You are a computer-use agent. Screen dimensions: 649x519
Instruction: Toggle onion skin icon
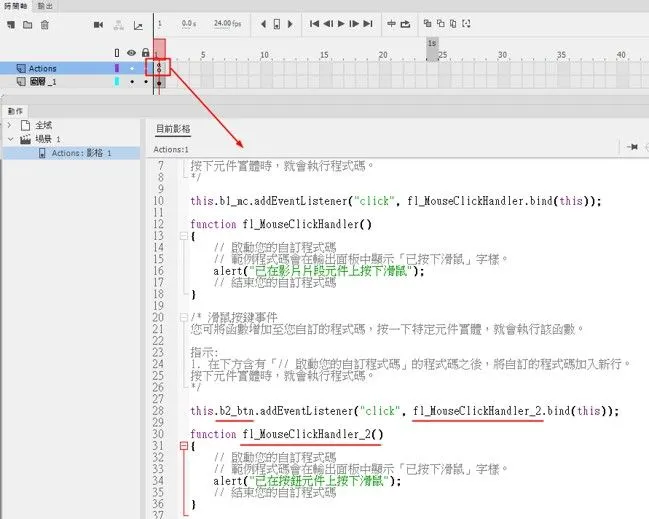point(428,23)
